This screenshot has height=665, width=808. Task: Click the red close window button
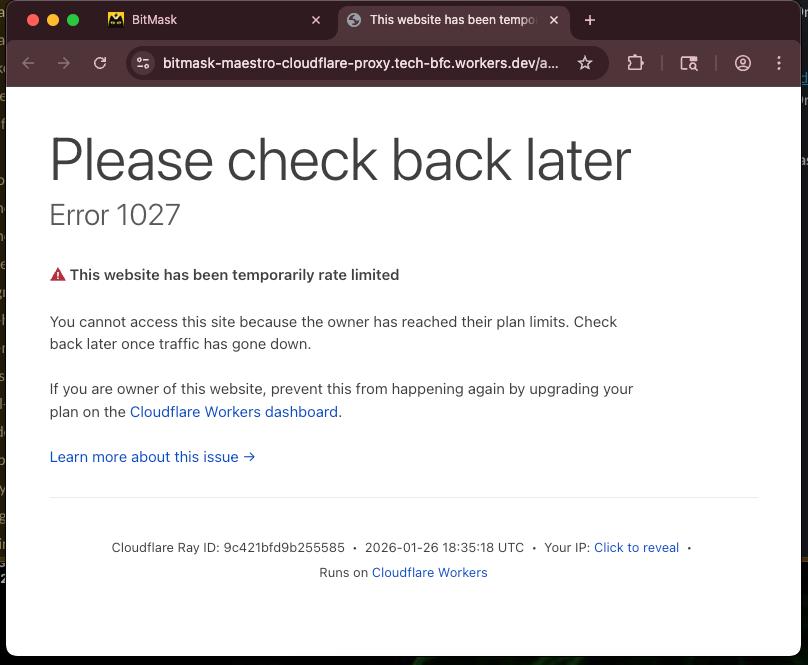point(33,20)
